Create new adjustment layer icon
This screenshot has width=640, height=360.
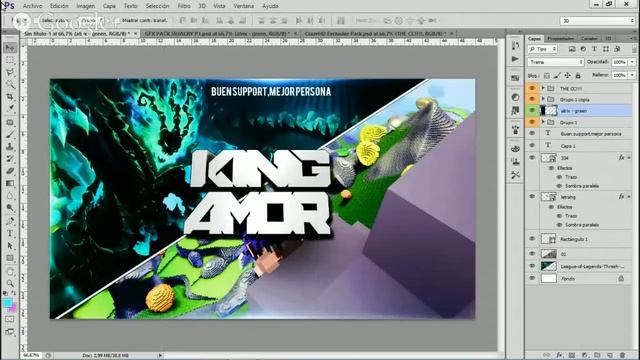click(x=584, y=355)
